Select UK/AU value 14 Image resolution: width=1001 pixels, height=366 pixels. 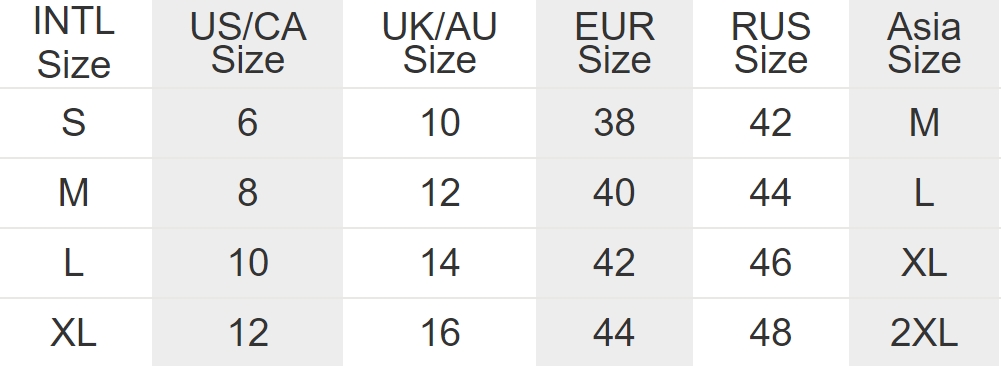[x=439, y=263]
